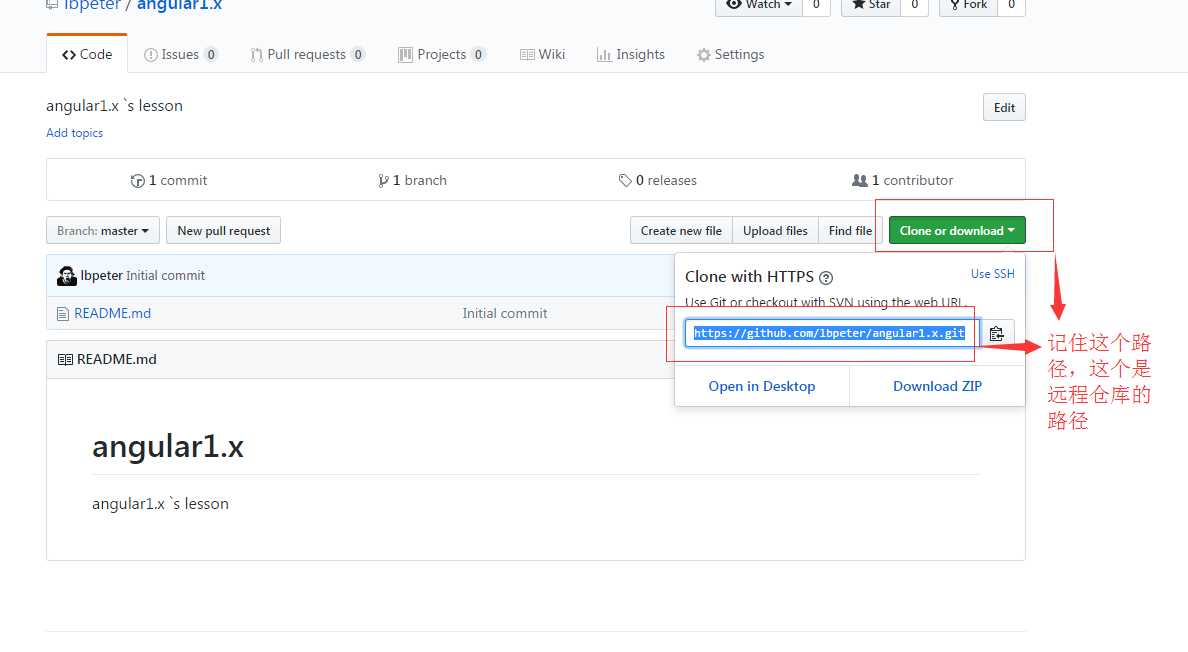Click the Find file button
The image size is (1188, 652).
click(x=850, y=230)
